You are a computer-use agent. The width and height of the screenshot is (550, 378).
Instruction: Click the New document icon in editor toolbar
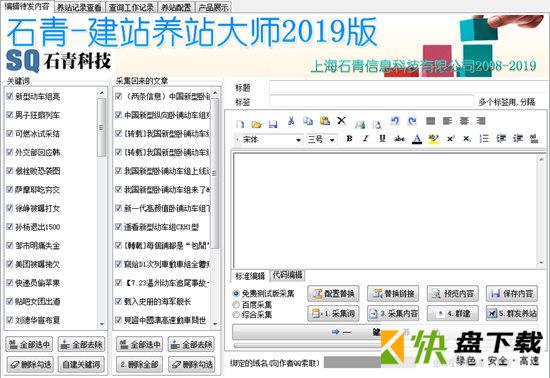(240, 124)
